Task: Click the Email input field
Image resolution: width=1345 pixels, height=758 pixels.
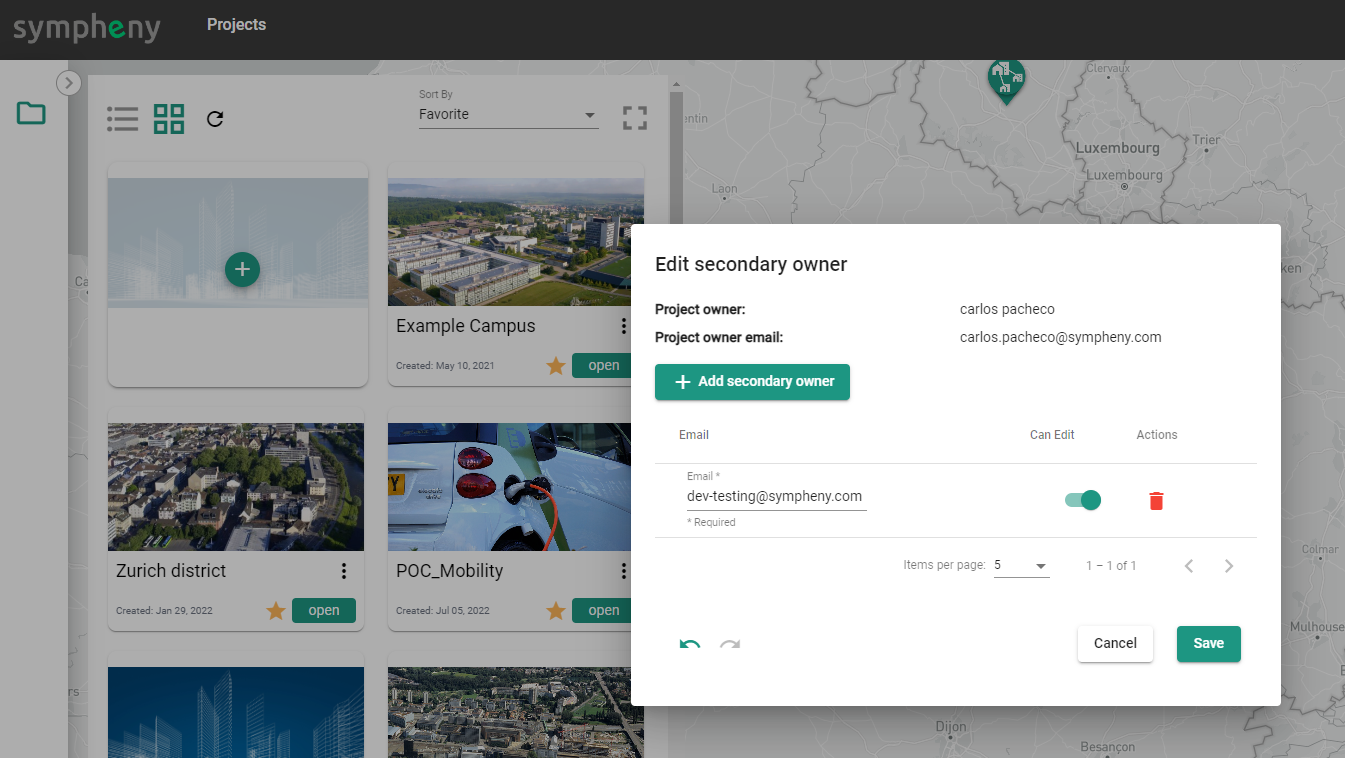Action: 775,496
